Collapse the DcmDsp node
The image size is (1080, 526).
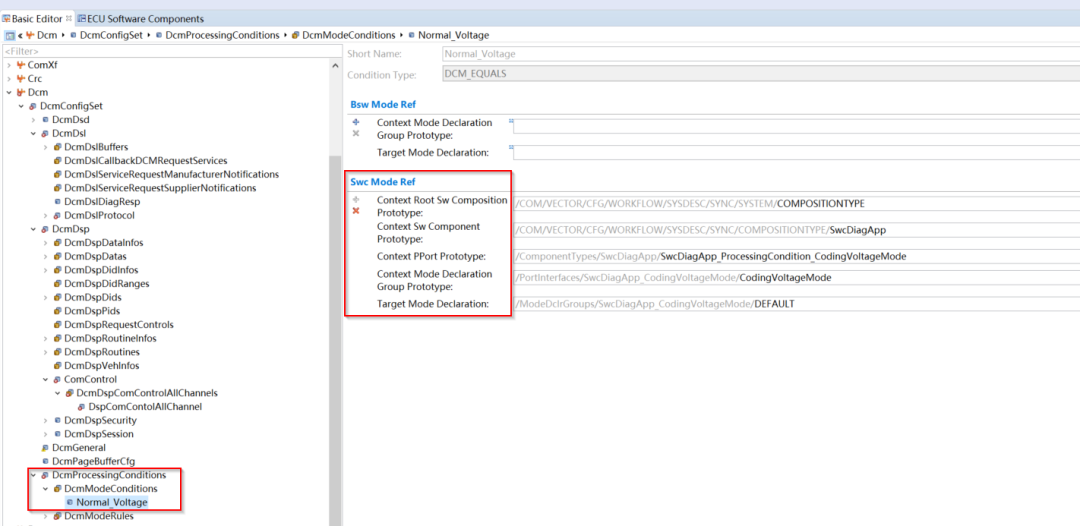click(x=32, y=229)
